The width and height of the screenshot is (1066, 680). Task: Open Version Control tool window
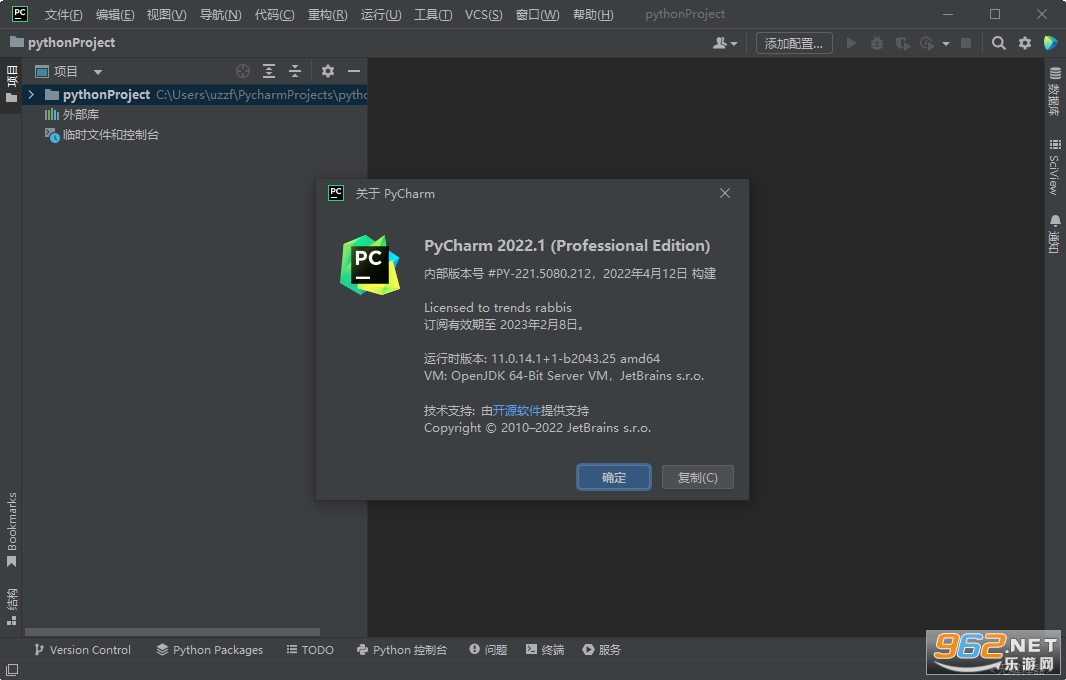click(82, 650)
